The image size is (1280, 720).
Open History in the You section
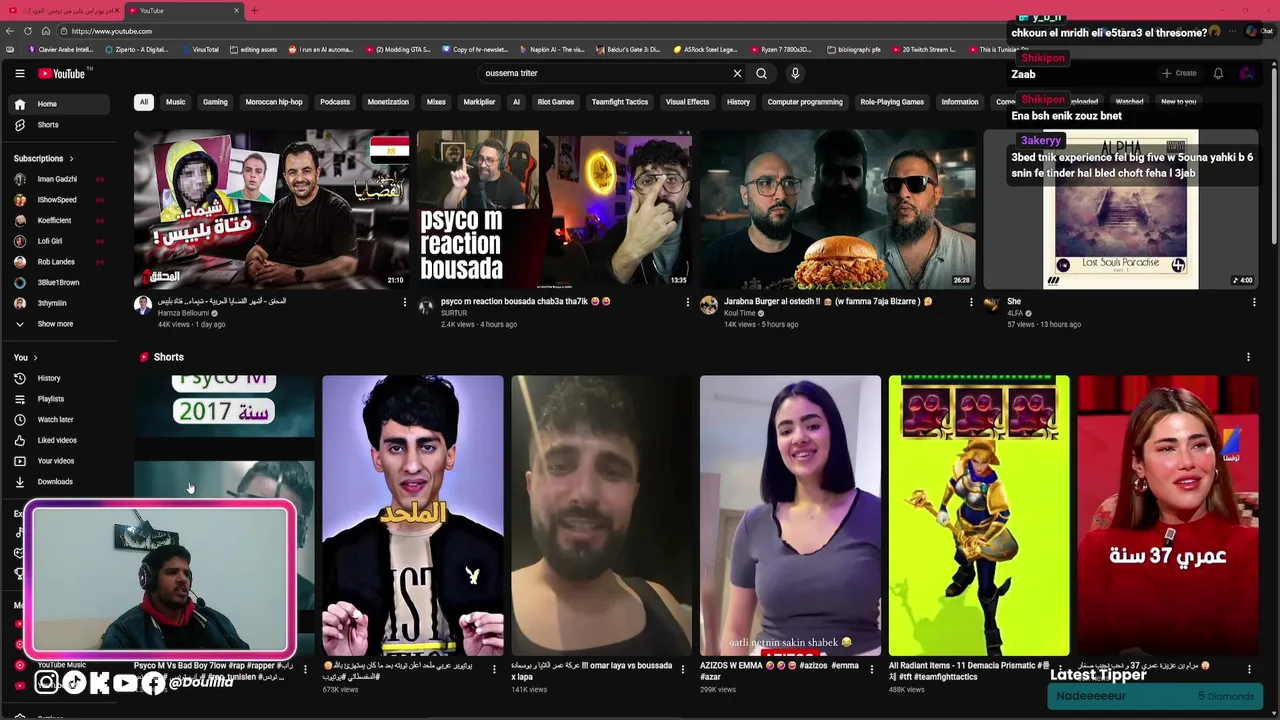(60, 378)
